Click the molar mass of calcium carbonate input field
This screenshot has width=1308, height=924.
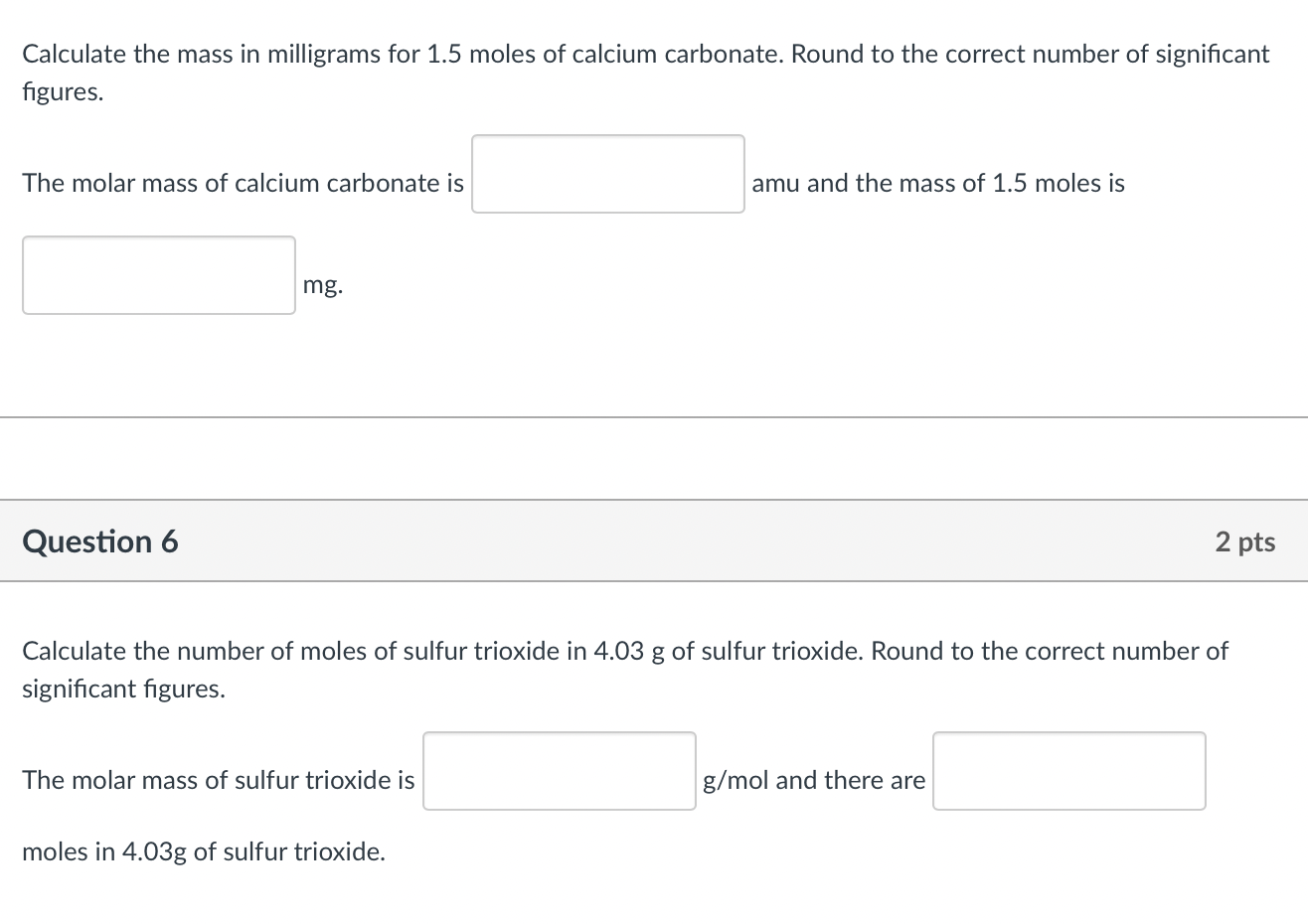pyautogui.click(x=607, y=174)
